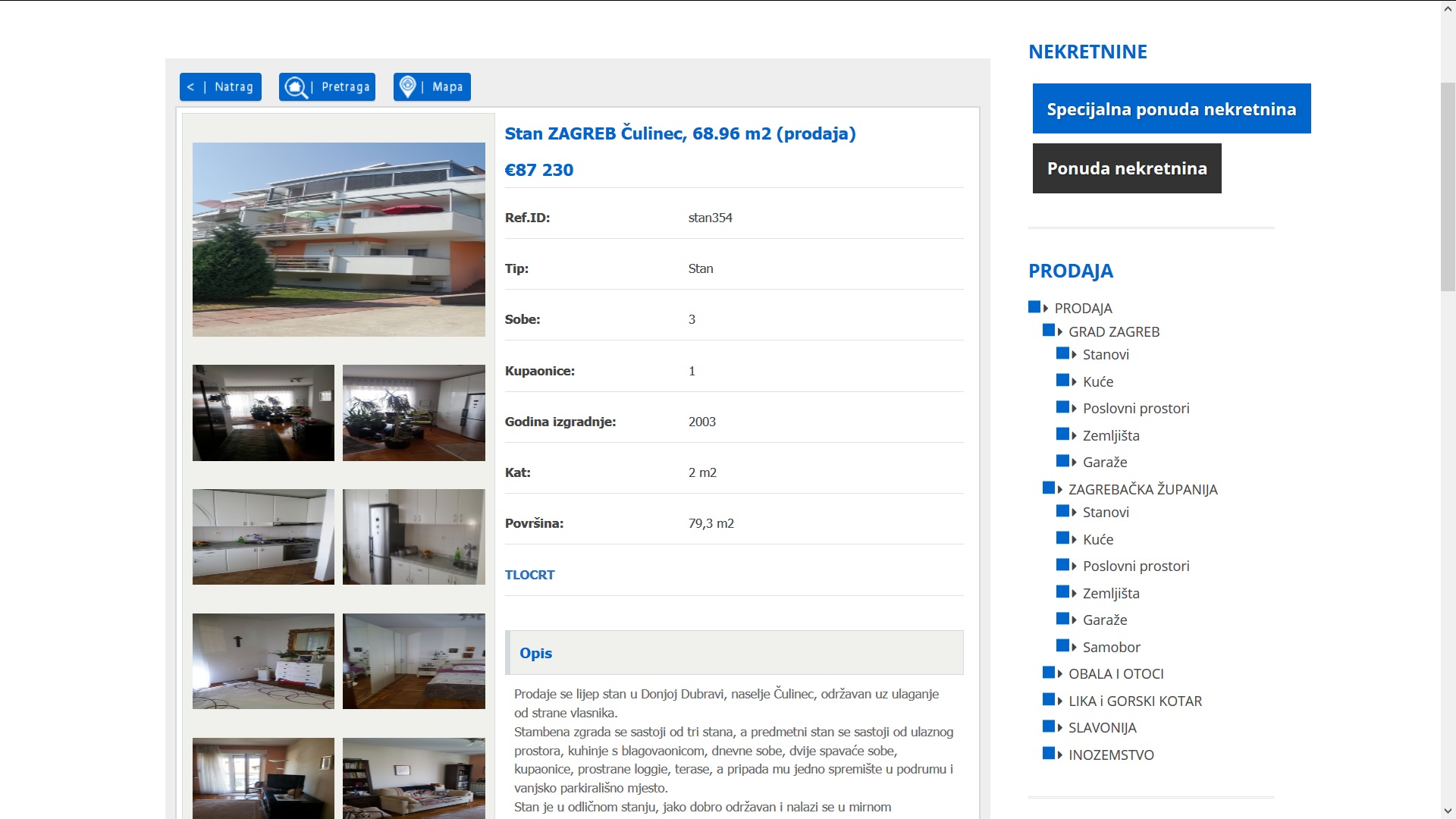Select Stanovi under GRAD ZAGREB
Viewport: 1456px width, 819px height.
click(1106, 354)
